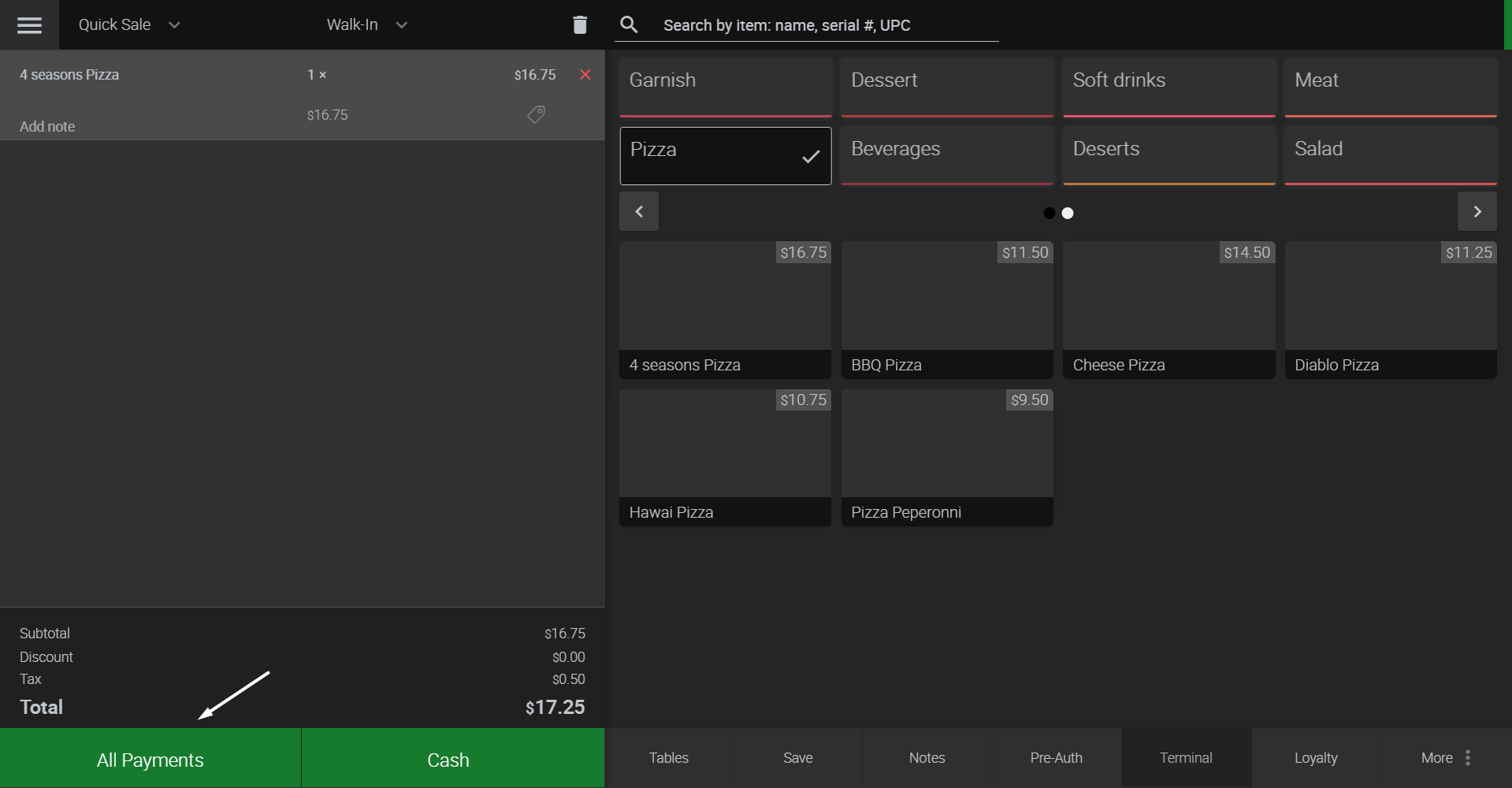The width and height of the screenshot is (1512, 788).
Task: Click the trash icon to clear sale
Action: [x=580, y=25]
